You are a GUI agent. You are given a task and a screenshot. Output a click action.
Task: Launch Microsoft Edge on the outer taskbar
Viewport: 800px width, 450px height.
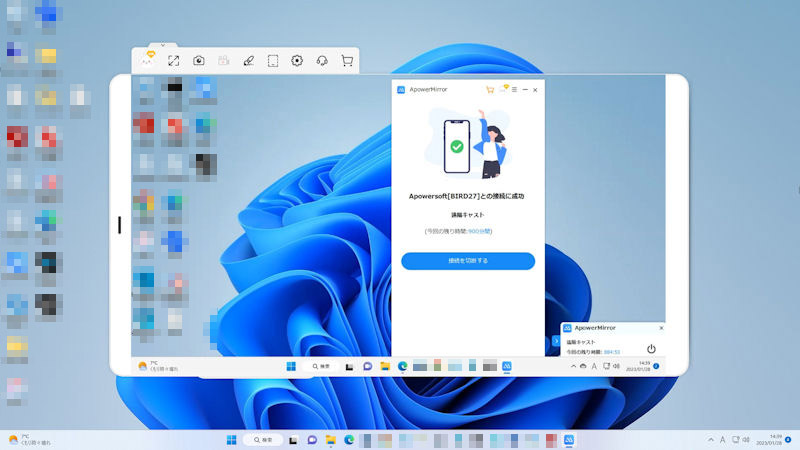pyautogui.click(x=349, y=440)
